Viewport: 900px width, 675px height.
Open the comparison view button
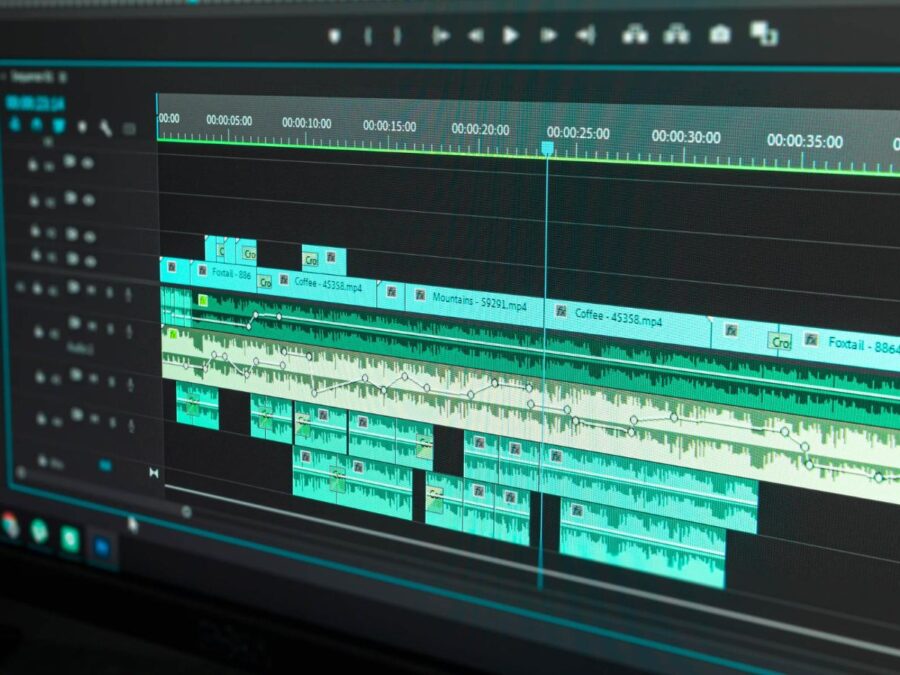click(764, 33)
